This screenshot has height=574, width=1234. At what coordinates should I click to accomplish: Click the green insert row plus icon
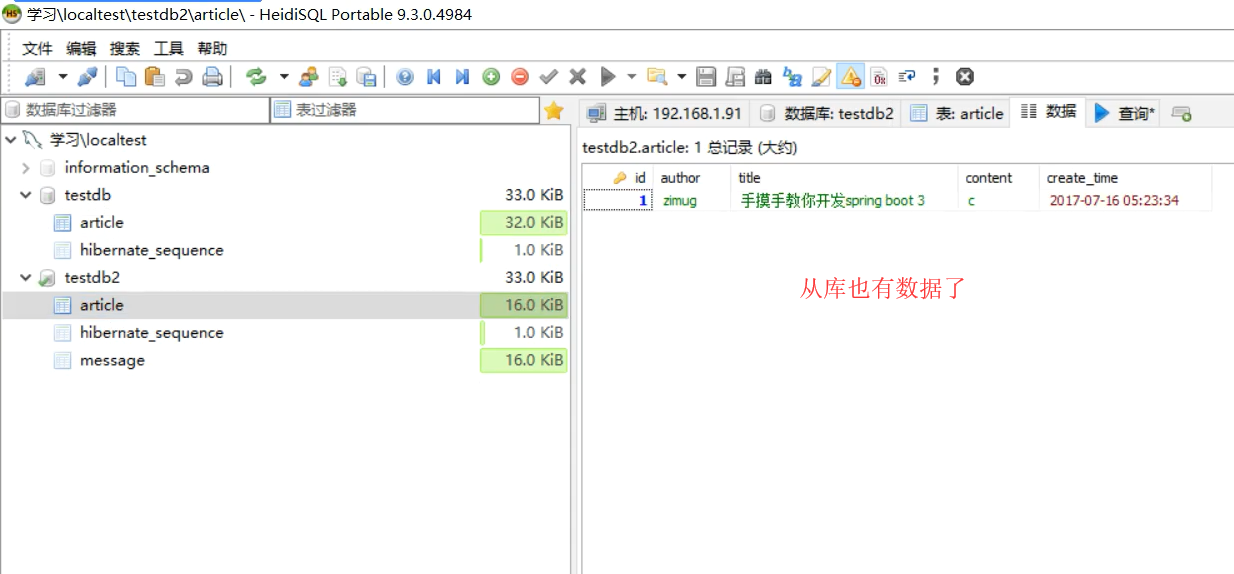(x=491, y=77)
